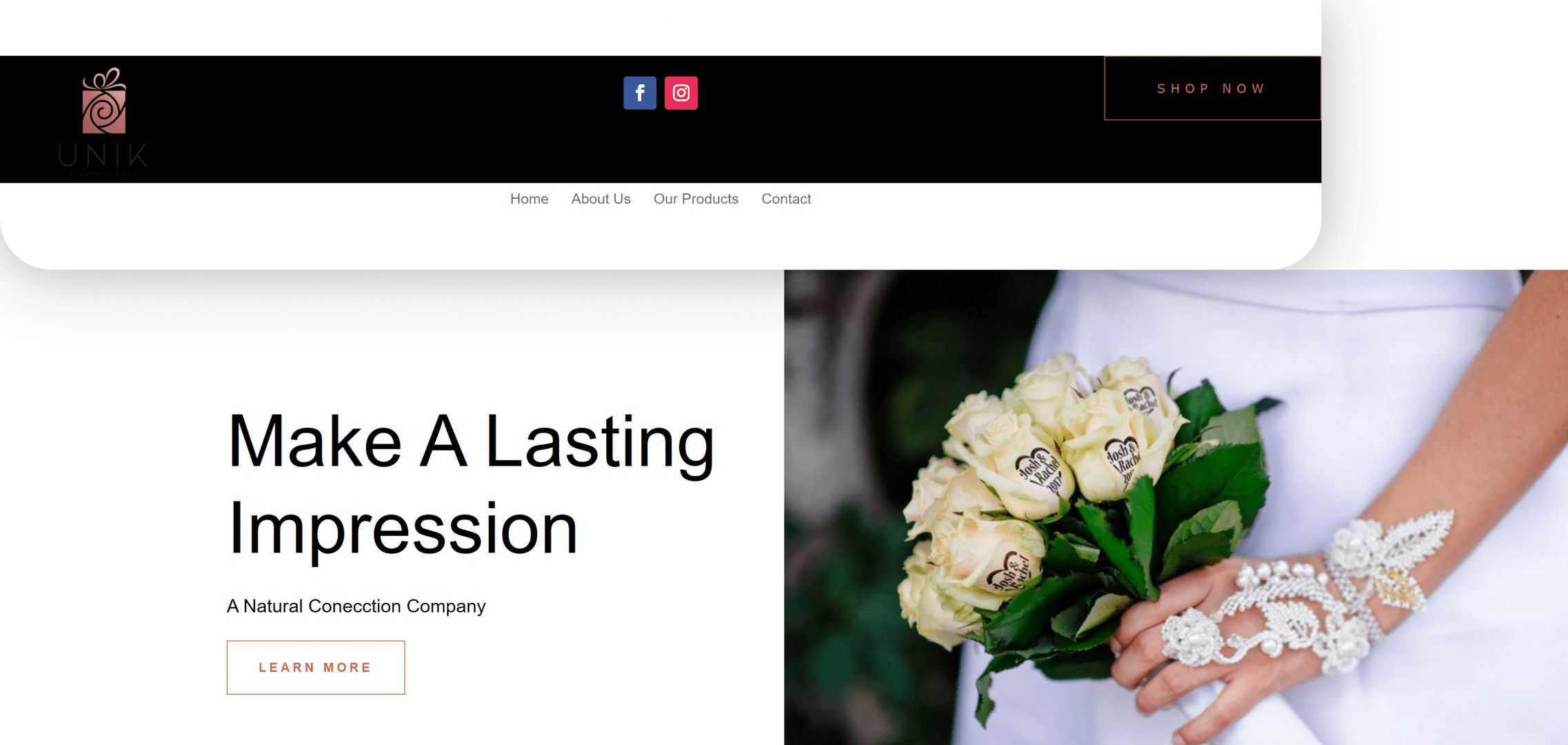Click the UNIK gift box logo
The height and width of the screenshot is (745, 1568).
tap(104, 101)
